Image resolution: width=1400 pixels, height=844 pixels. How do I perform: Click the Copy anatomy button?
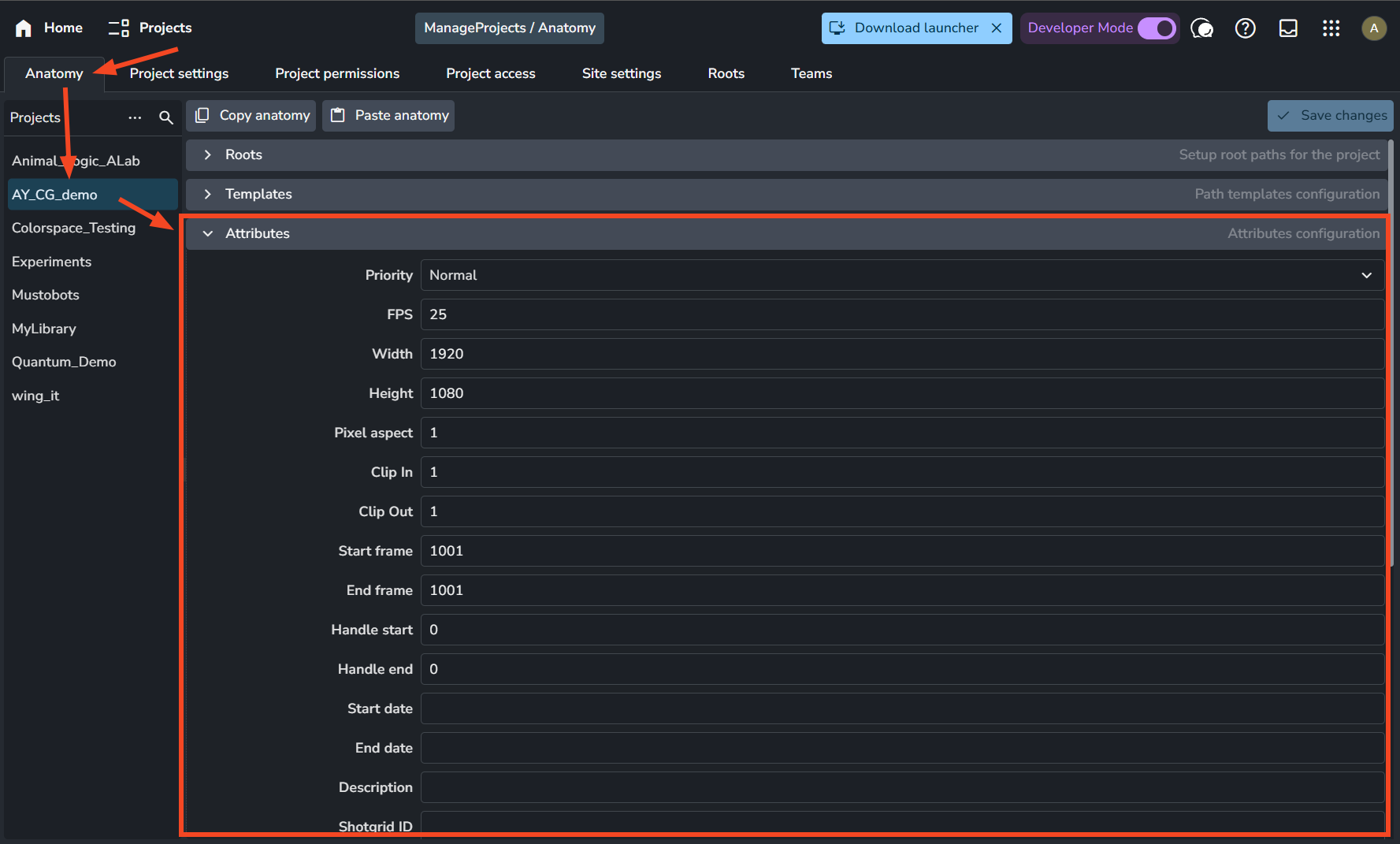[251, 116]
